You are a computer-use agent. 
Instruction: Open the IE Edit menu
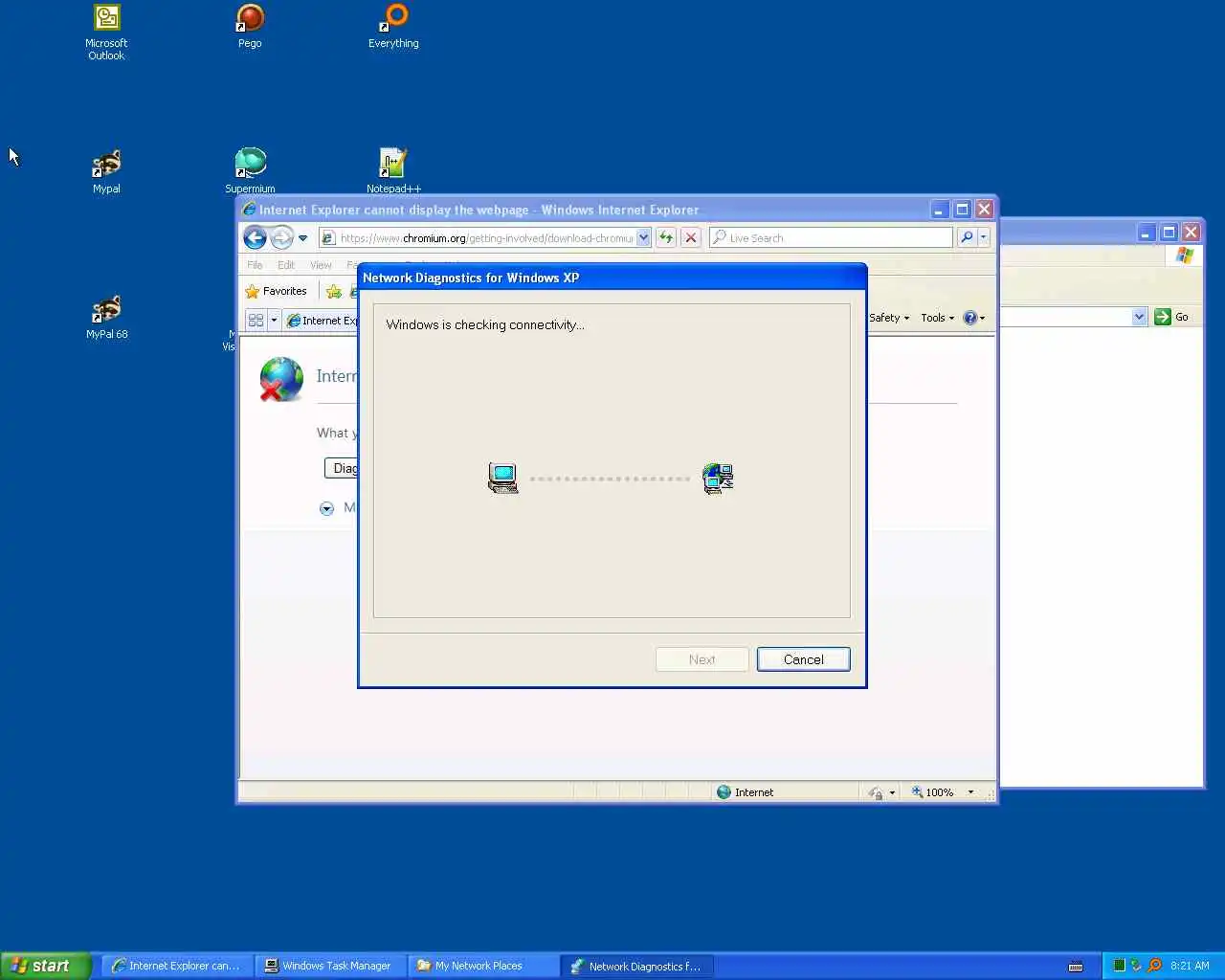click(x=286, y=265)
